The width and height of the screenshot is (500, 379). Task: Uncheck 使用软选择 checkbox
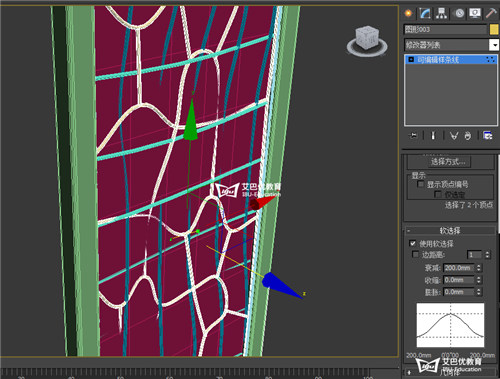tap(412, 243)
